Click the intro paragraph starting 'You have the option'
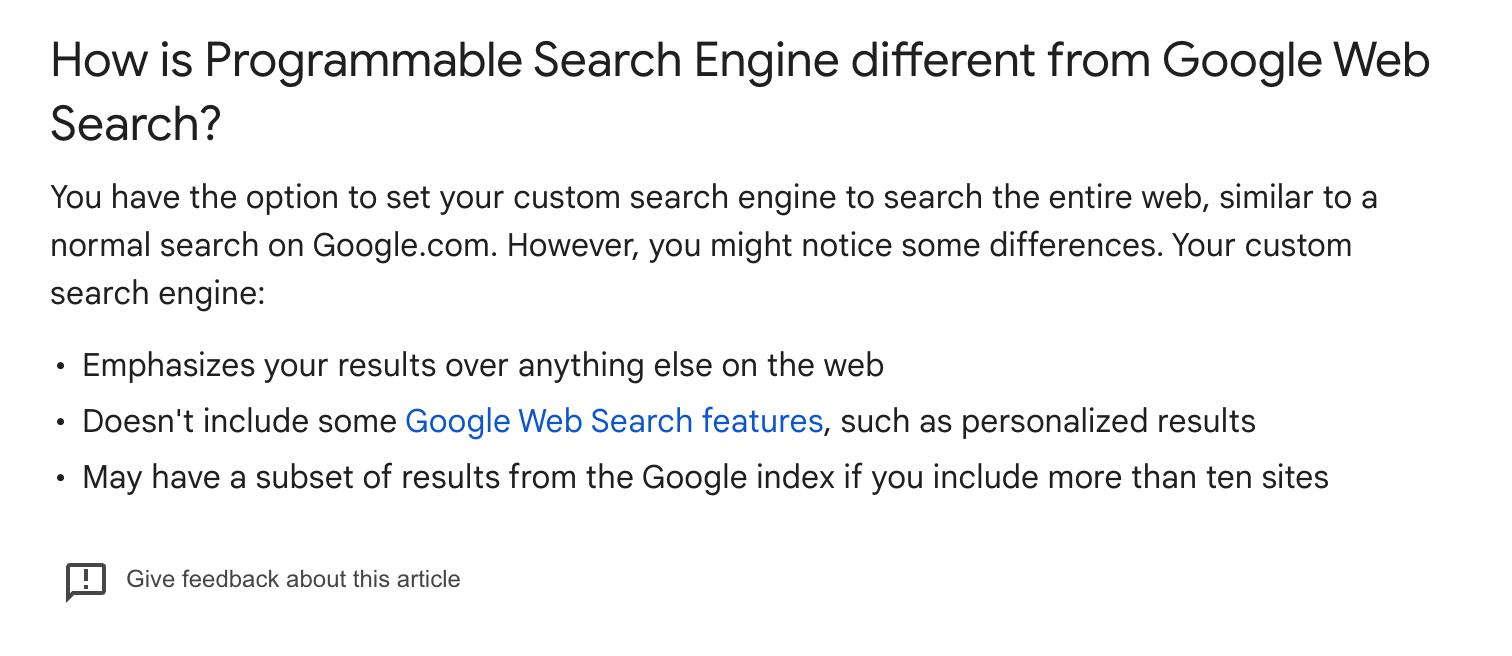Image resolution: width=1512 pixels, height=656 pixels. (714, 246)
